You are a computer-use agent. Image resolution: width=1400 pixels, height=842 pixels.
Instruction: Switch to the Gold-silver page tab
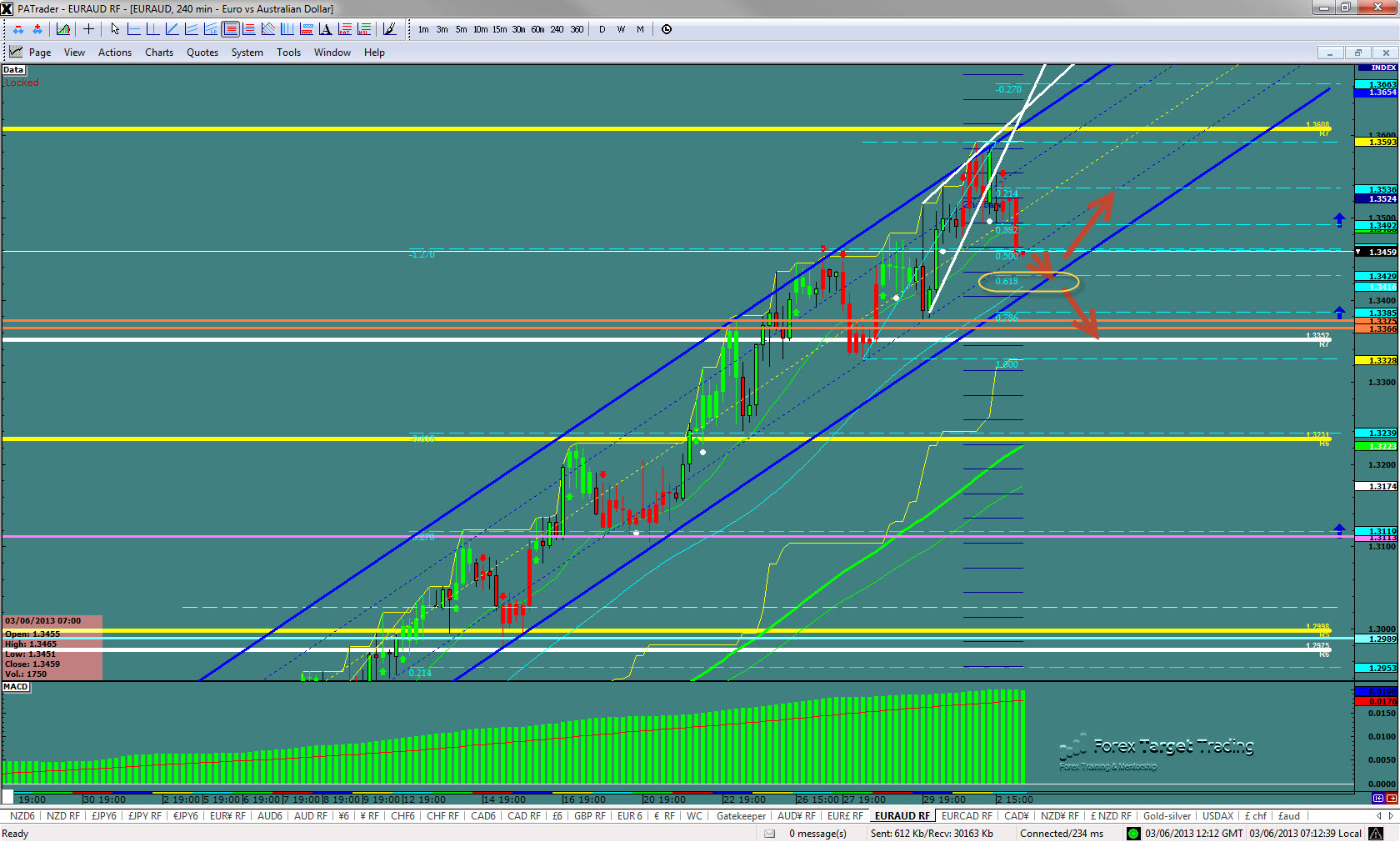tap(1167, 816)
